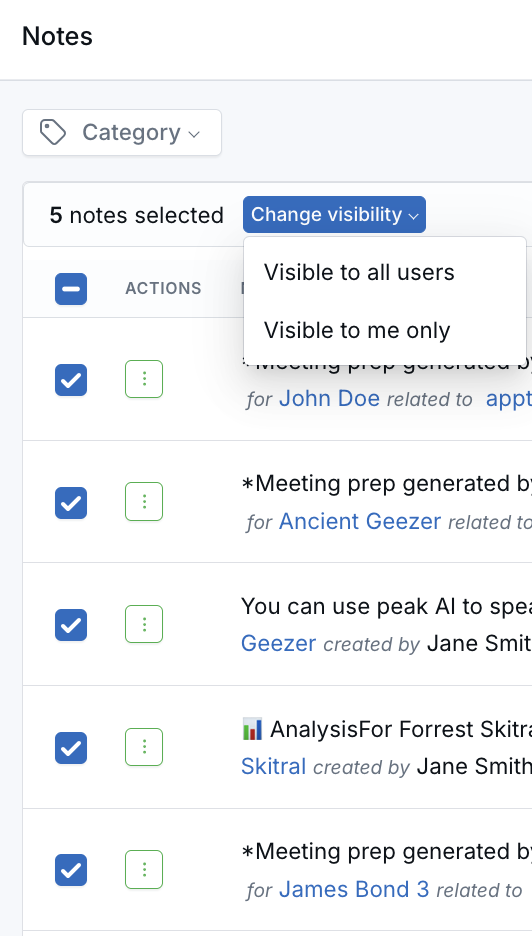This screenshot has width=532, height=936.
Task: Open the James Bond 3 contact link
Action: (x=354, y=889)
